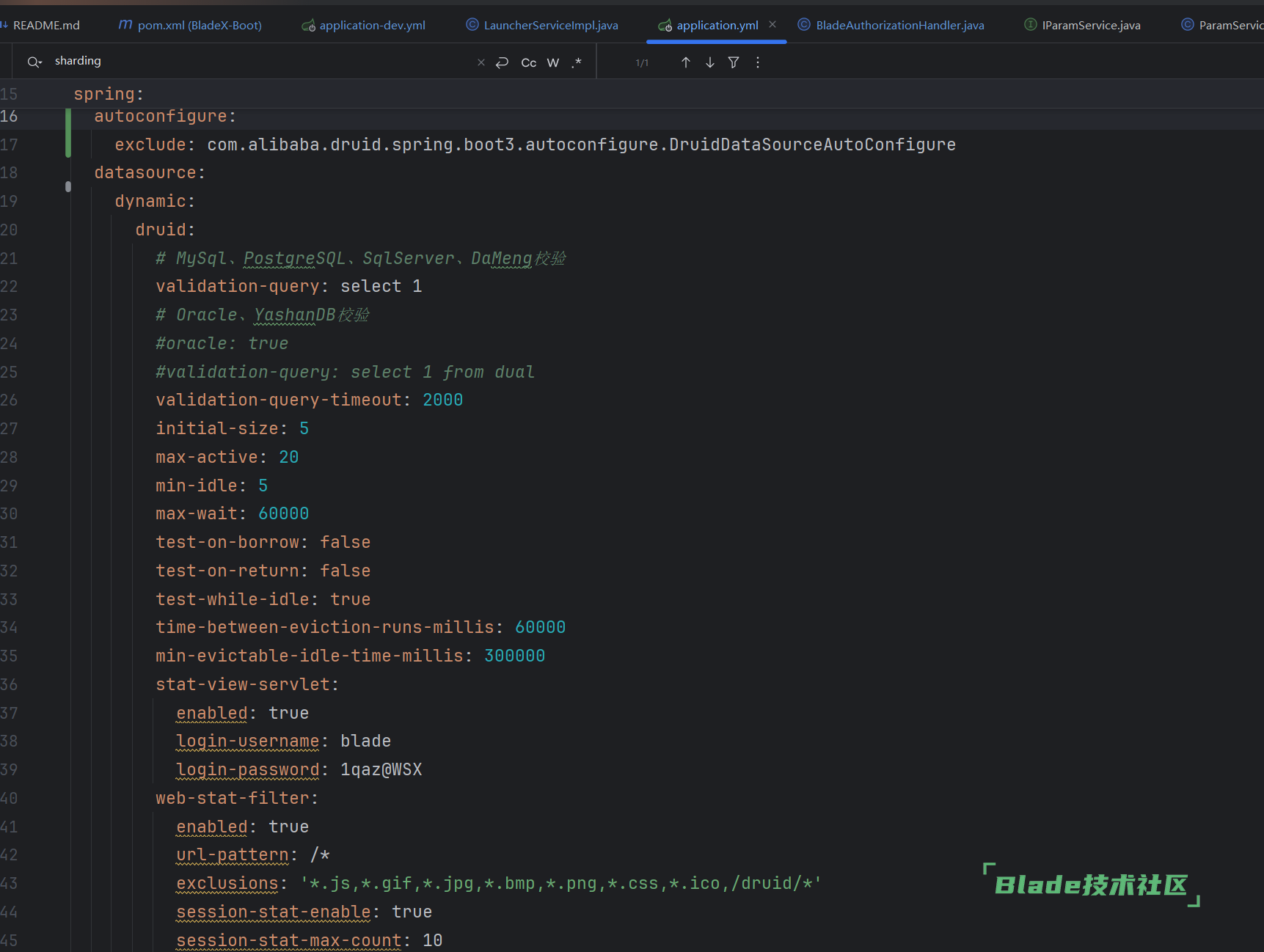1264x952 pixels.
Task: Click min-evictable-idle-time-millis value 300000
Action: [514, 656]
